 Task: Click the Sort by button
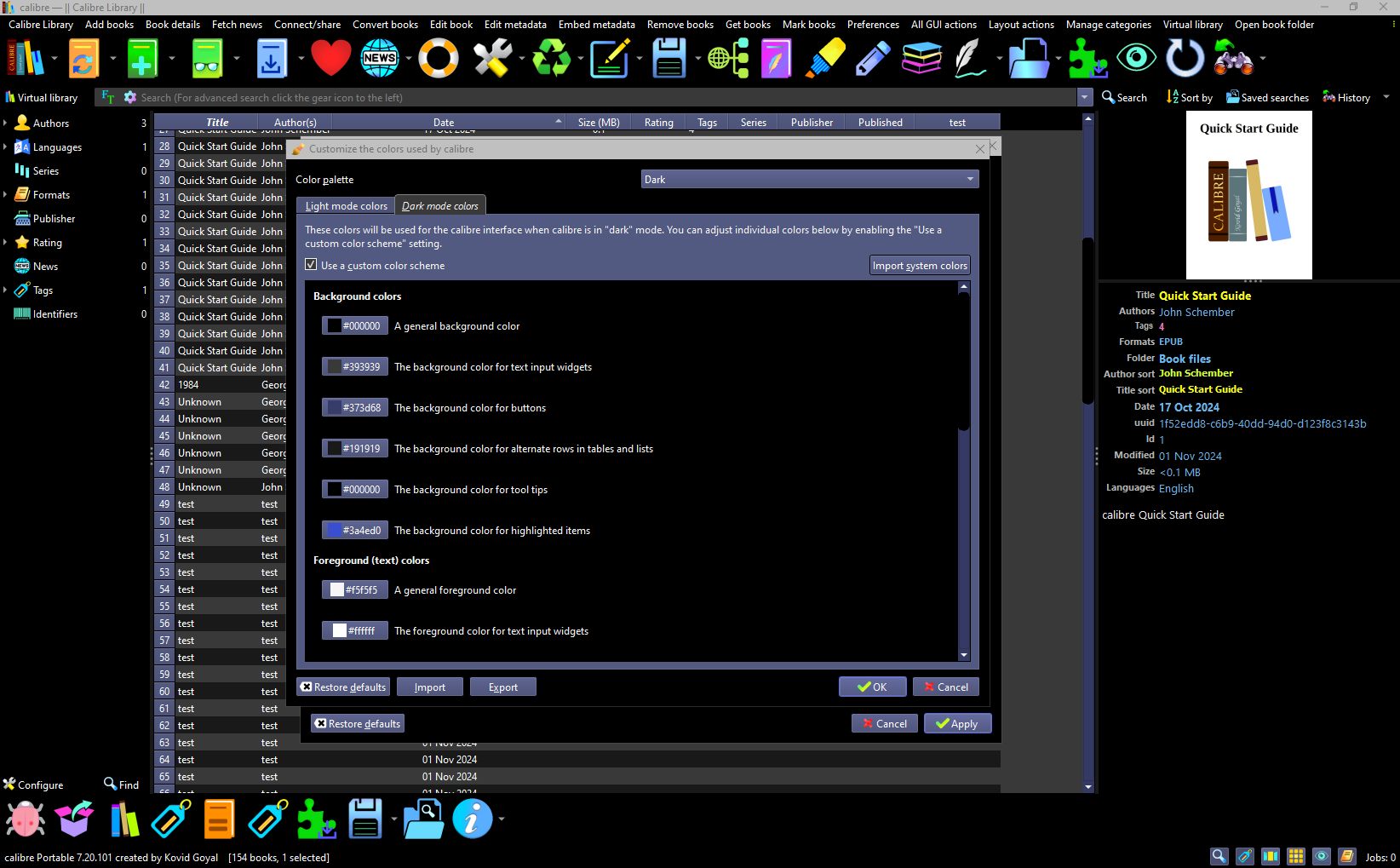click(1190, 97)
